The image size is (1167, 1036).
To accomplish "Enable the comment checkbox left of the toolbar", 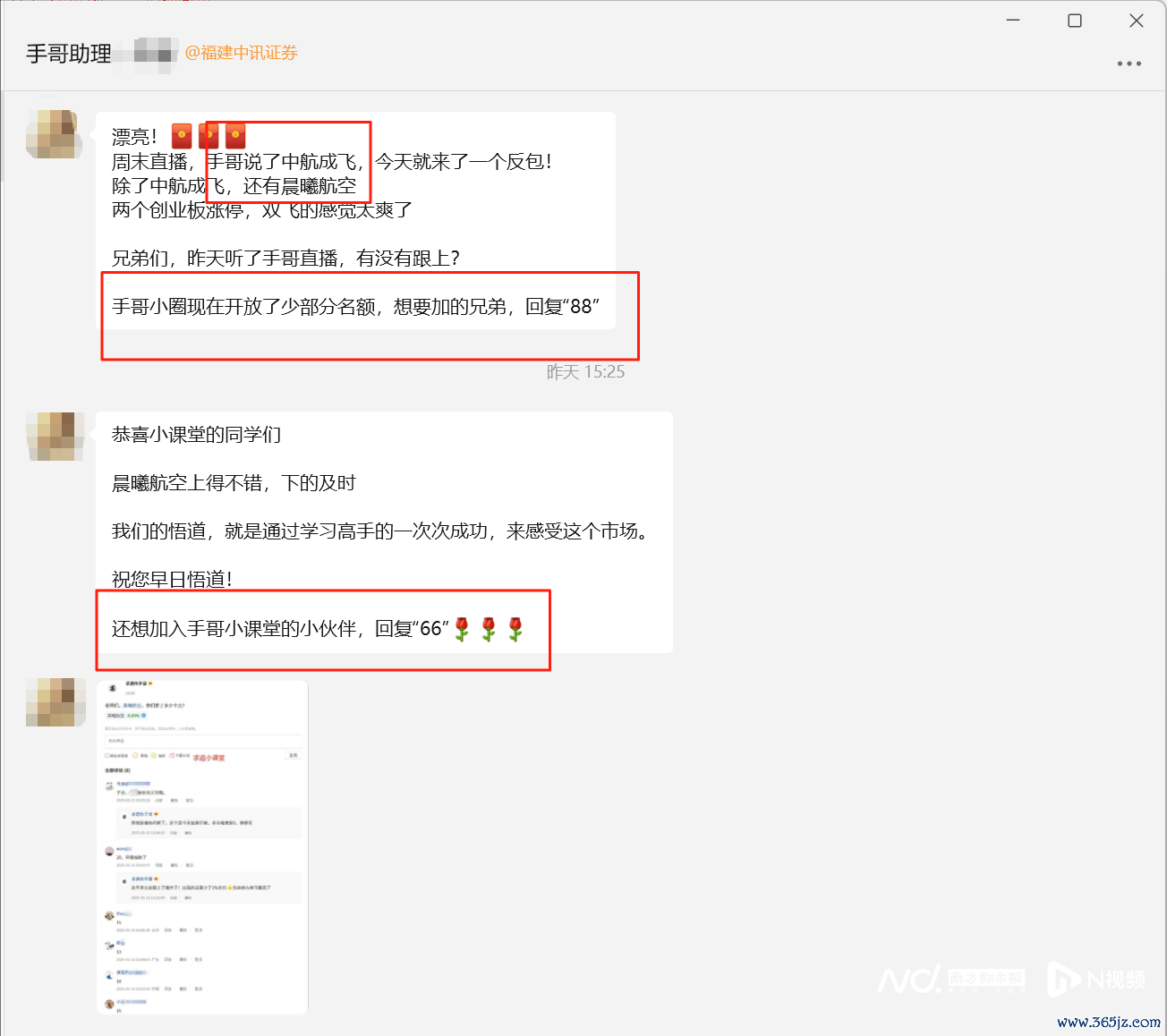I will click(107, 755).
